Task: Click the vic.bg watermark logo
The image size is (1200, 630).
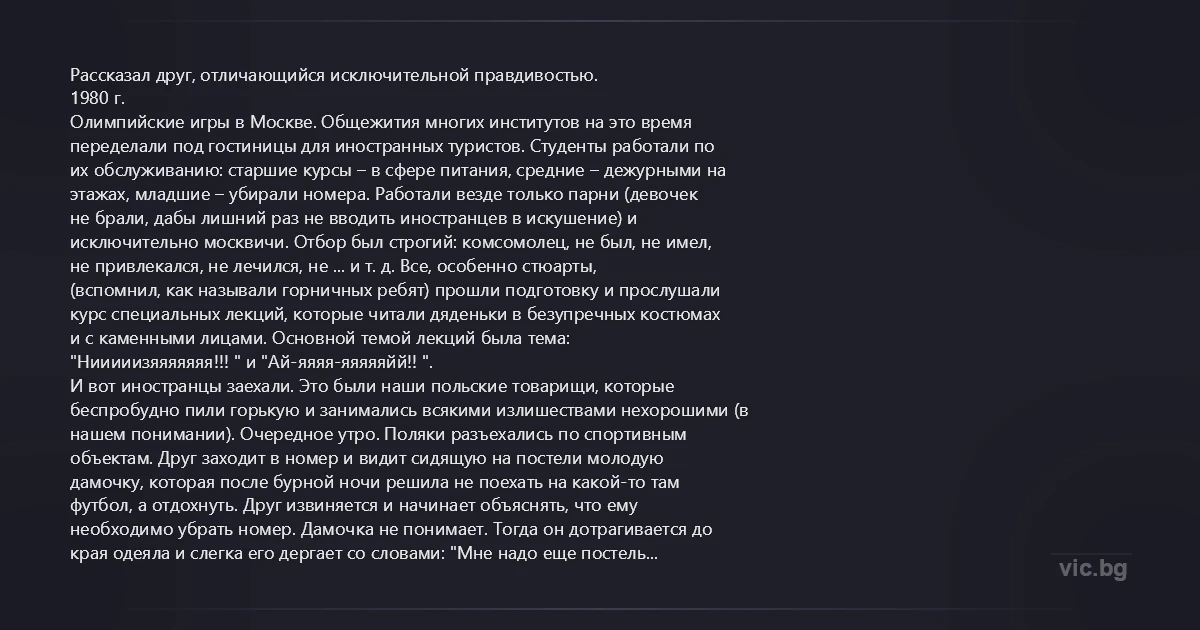Action: [1093, 568]
